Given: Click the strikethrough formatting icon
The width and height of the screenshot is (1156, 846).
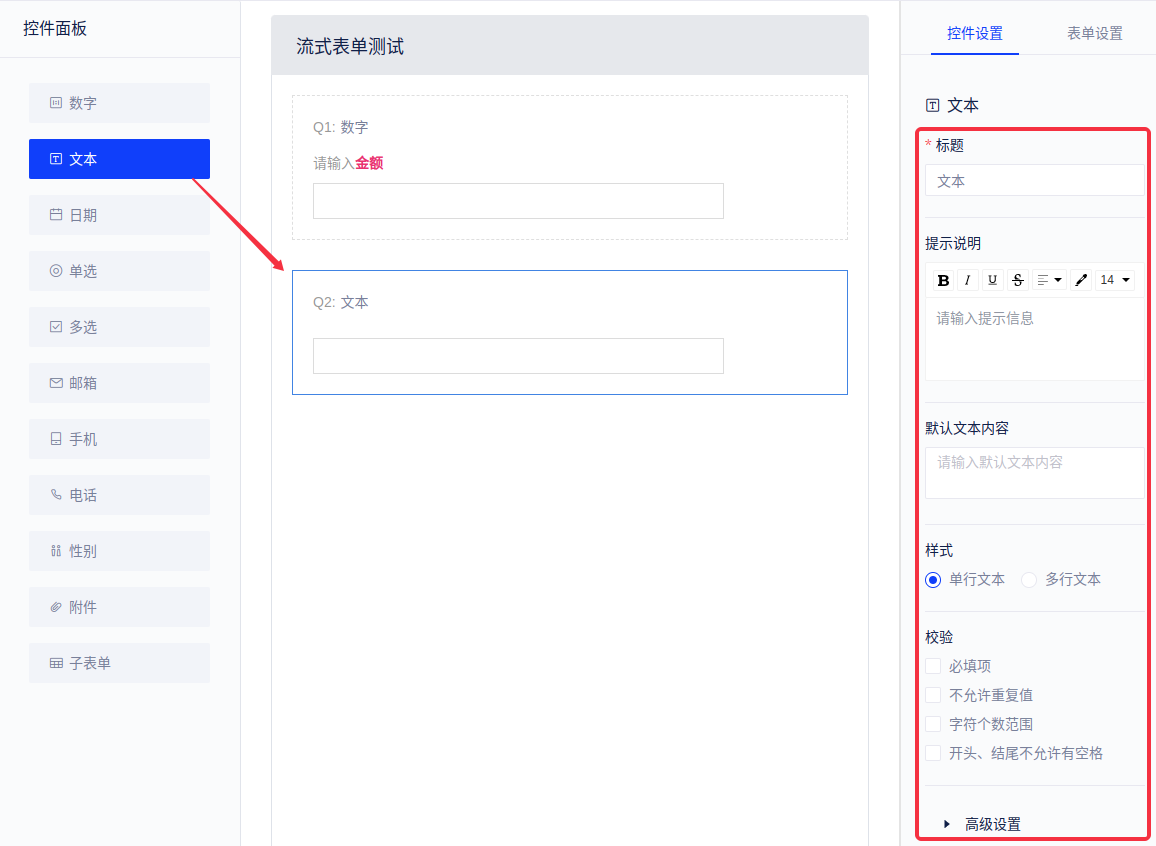Looking at the screenshot, I should [1017, 280].
